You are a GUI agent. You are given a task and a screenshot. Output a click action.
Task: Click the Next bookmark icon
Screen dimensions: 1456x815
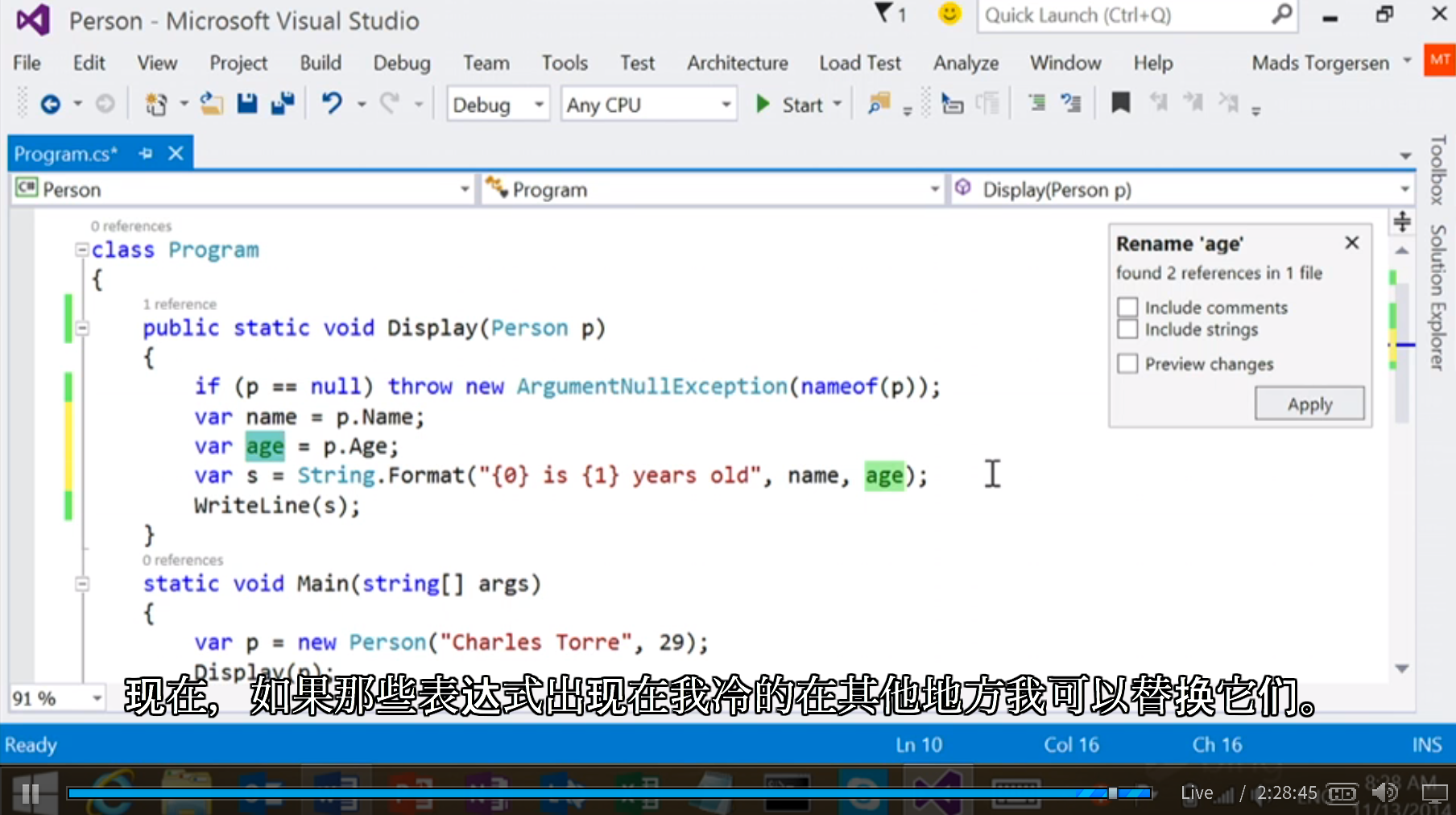(1193, 103)
